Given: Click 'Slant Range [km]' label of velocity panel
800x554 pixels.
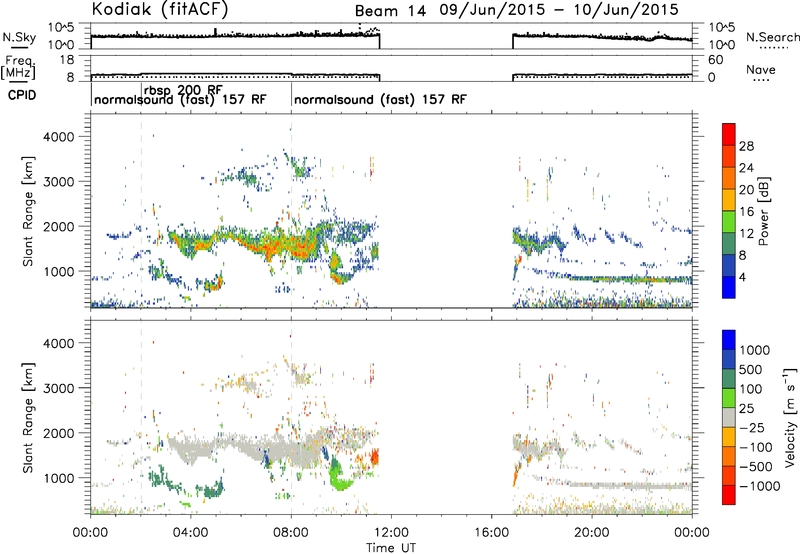Looking at the screenshot, I should (27, 418).
